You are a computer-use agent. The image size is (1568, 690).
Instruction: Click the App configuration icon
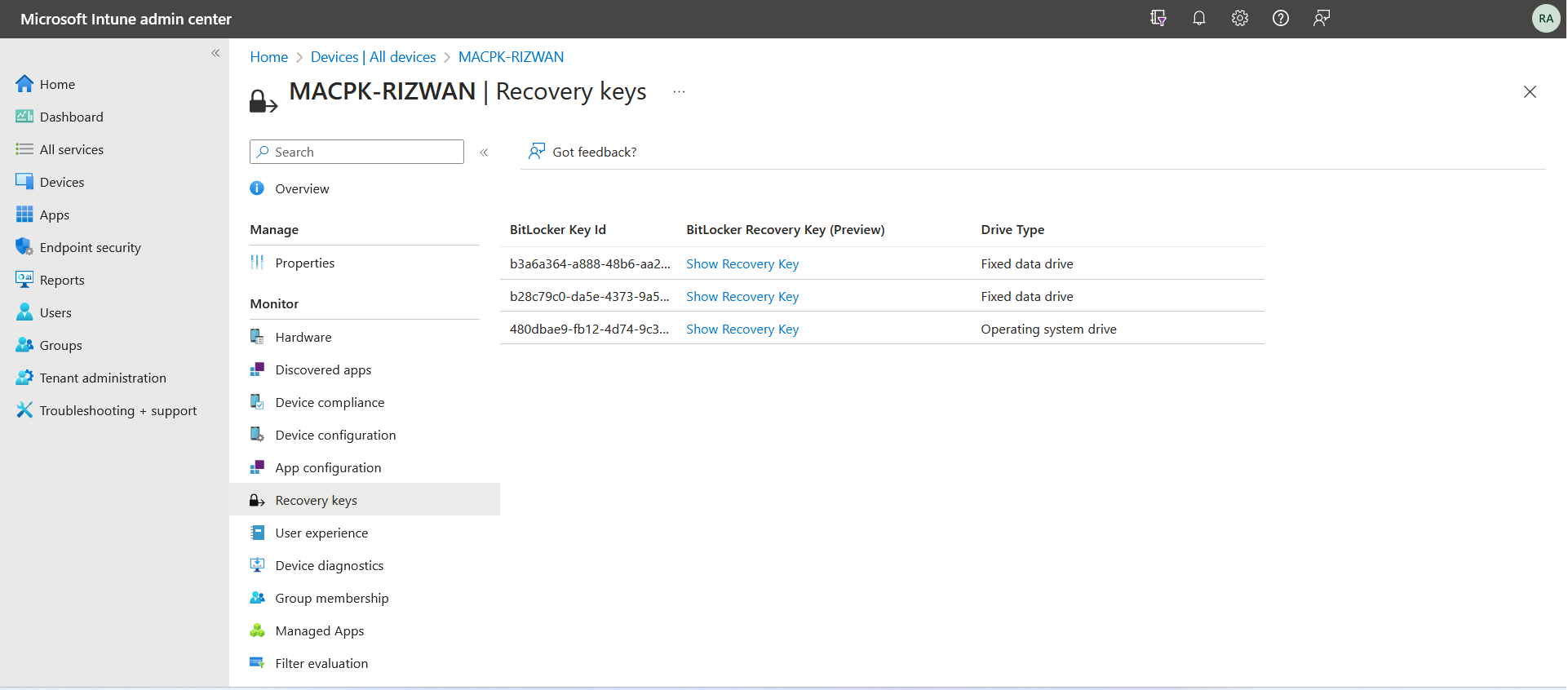click(x=257, y=467)
